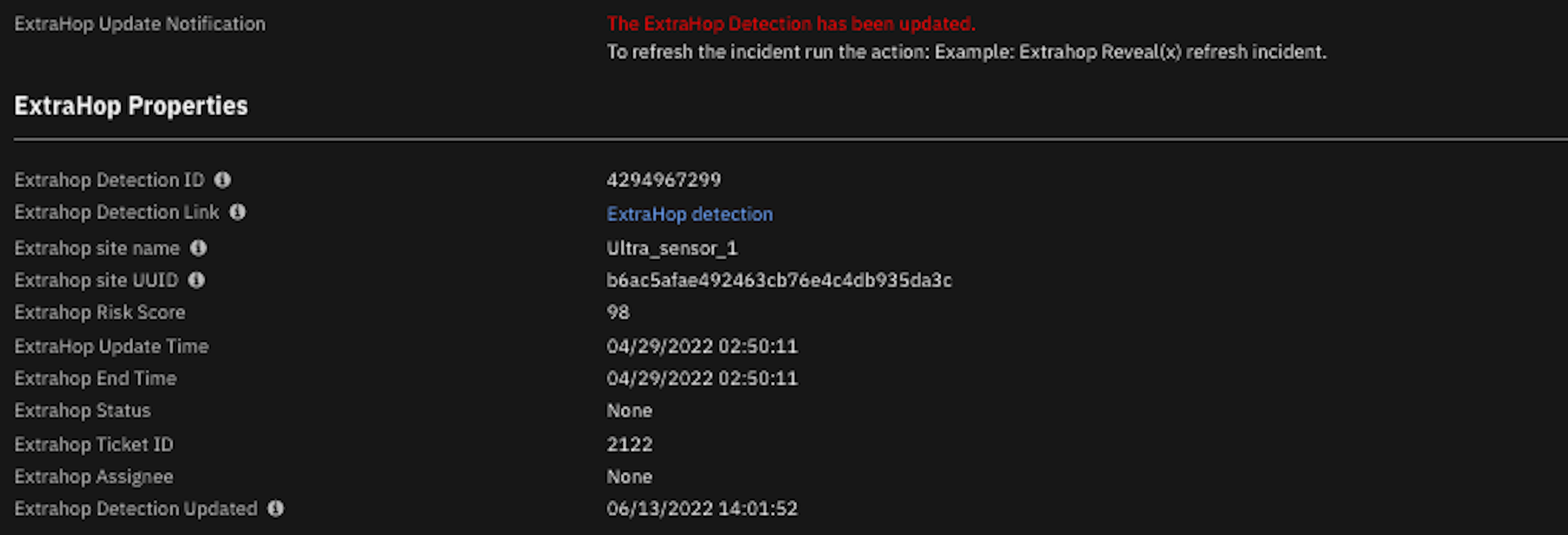Viewport: 1568px width, 535px height.
Task: Click the ExtraHop Update Time value
Action: 702,346
